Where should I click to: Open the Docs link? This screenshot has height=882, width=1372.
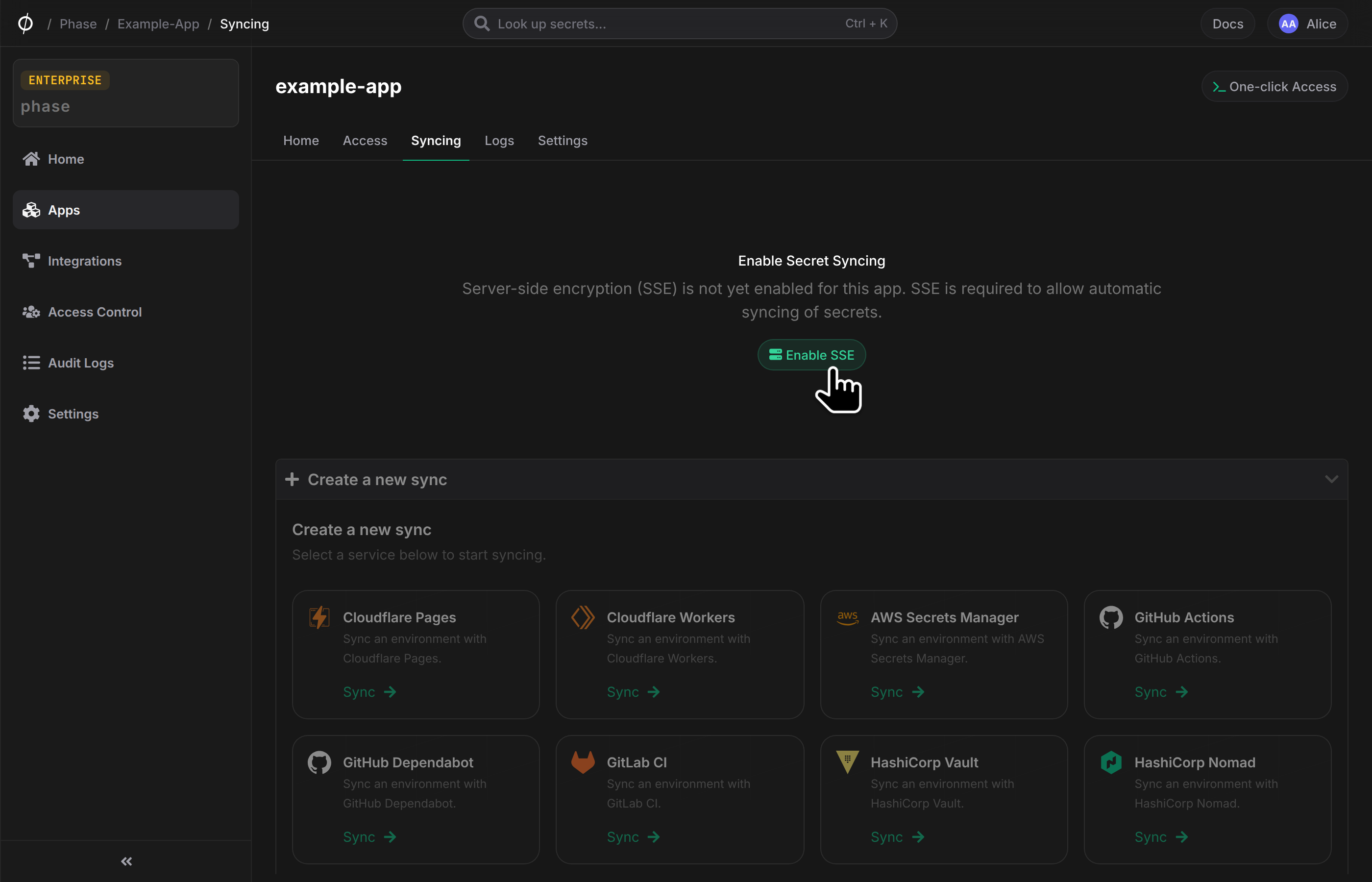pos(1228,24)
